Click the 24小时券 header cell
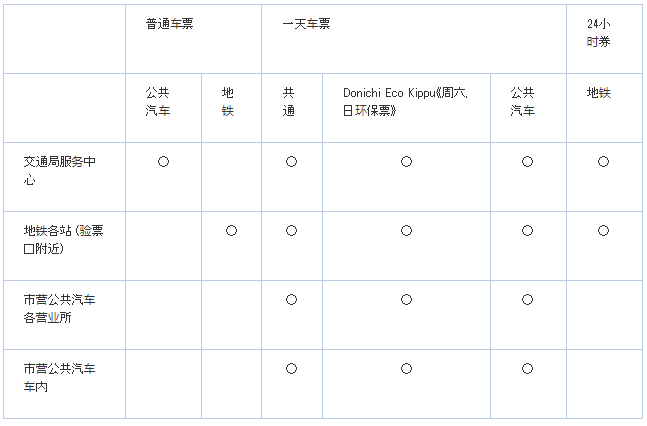The height and width of the screenshot is (426, 647). point(599,33)
